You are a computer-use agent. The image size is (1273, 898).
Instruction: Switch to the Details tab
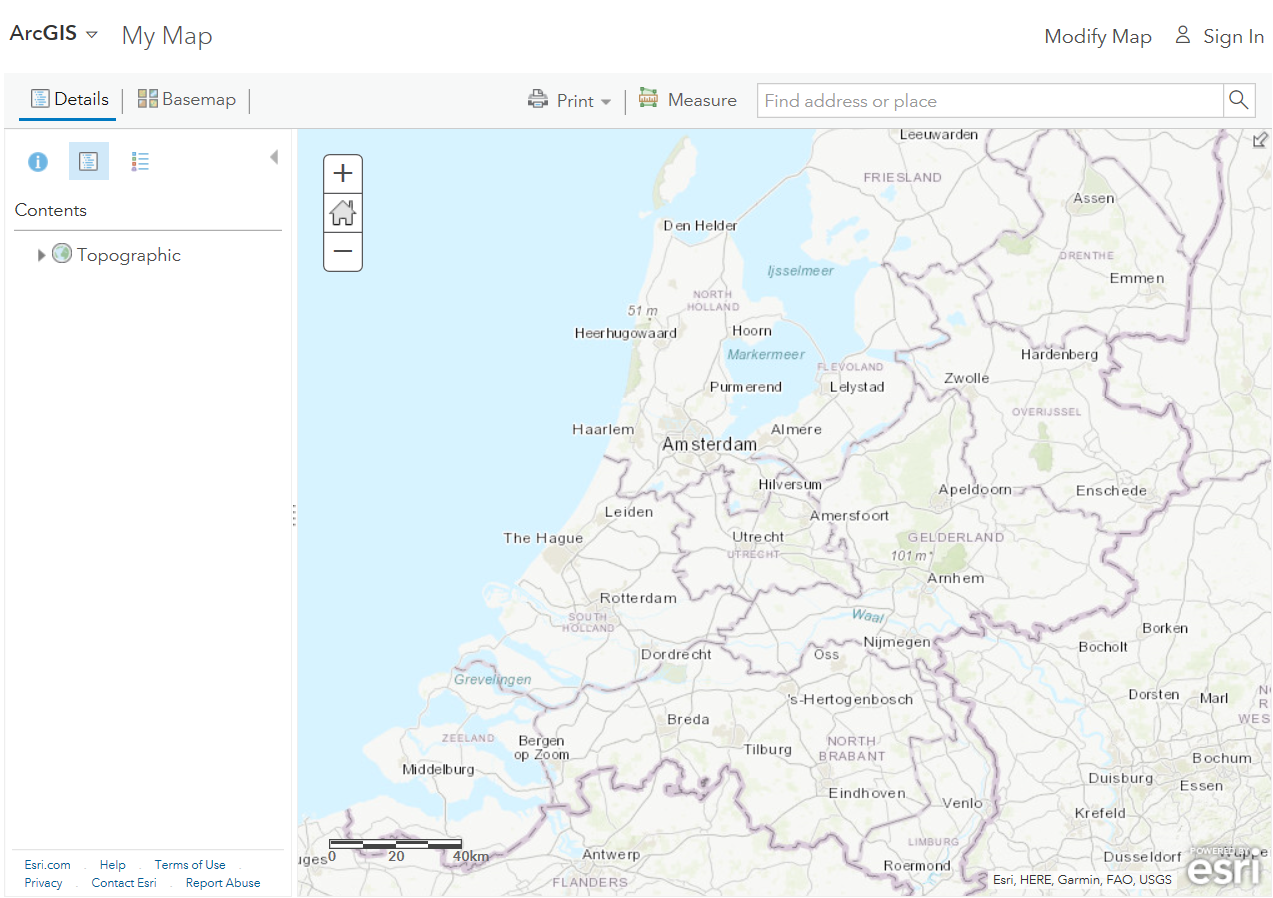pos(68,99)
